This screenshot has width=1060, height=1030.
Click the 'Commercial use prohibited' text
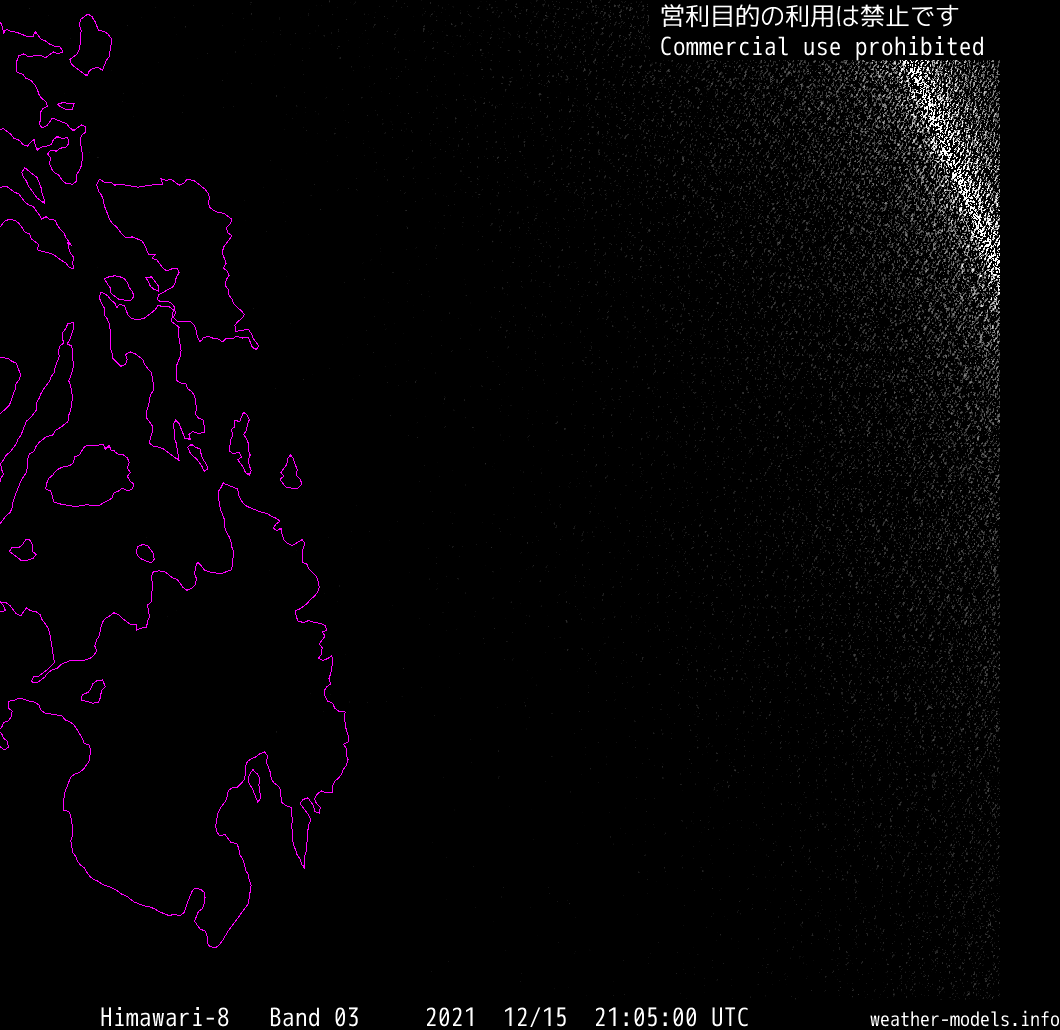coord(821,47)
